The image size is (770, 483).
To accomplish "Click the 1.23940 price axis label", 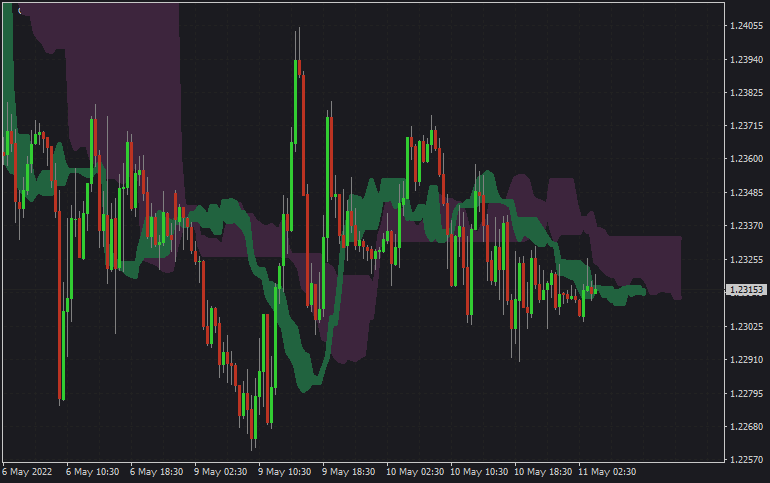I will (746, 59).
